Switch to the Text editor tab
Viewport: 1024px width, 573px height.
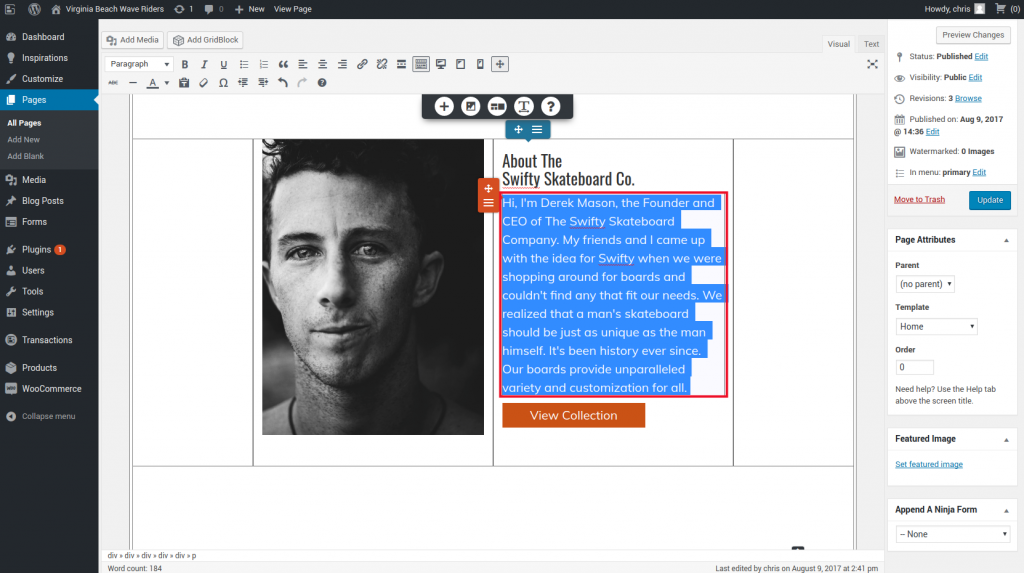871,44
